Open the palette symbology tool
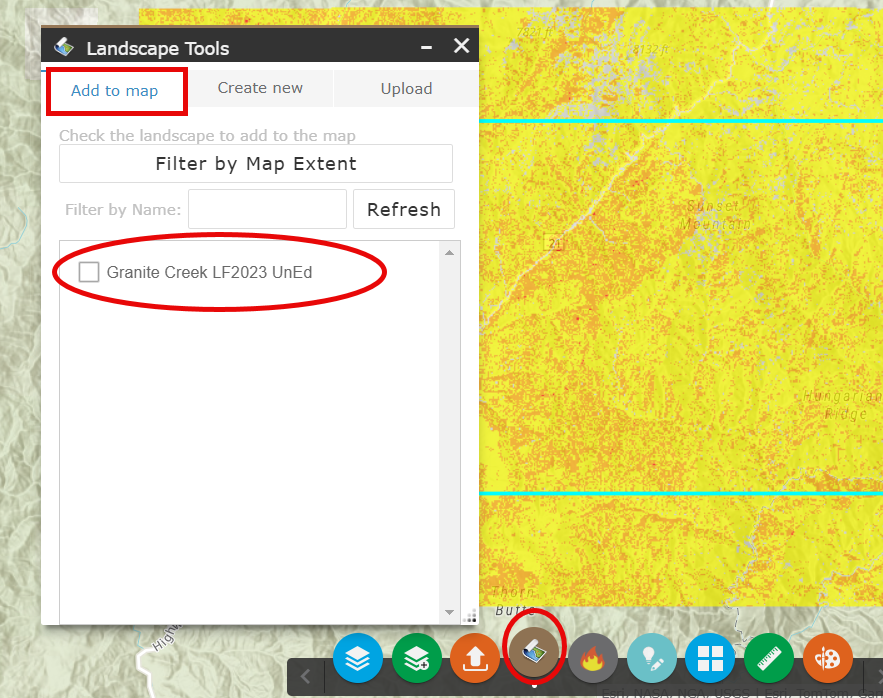 828,658
